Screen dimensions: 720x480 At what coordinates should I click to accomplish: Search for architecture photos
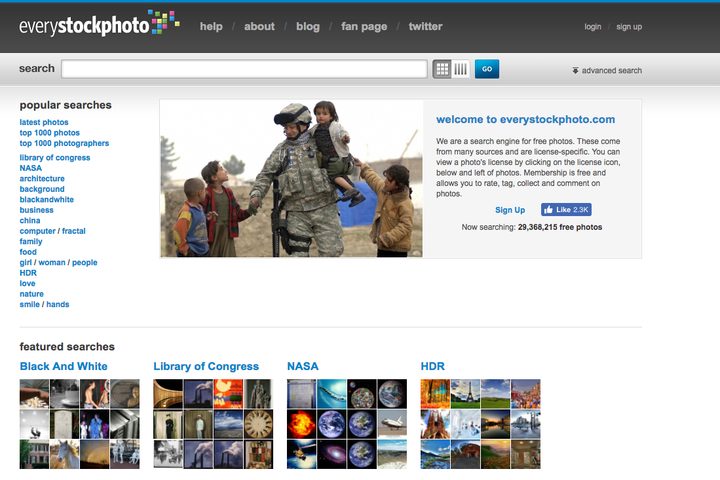42,179
